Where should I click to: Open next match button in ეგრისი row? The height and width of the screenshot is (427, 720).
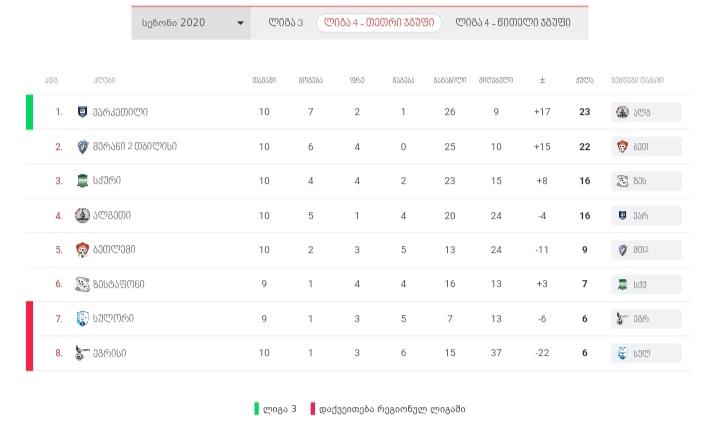point(646,353)
